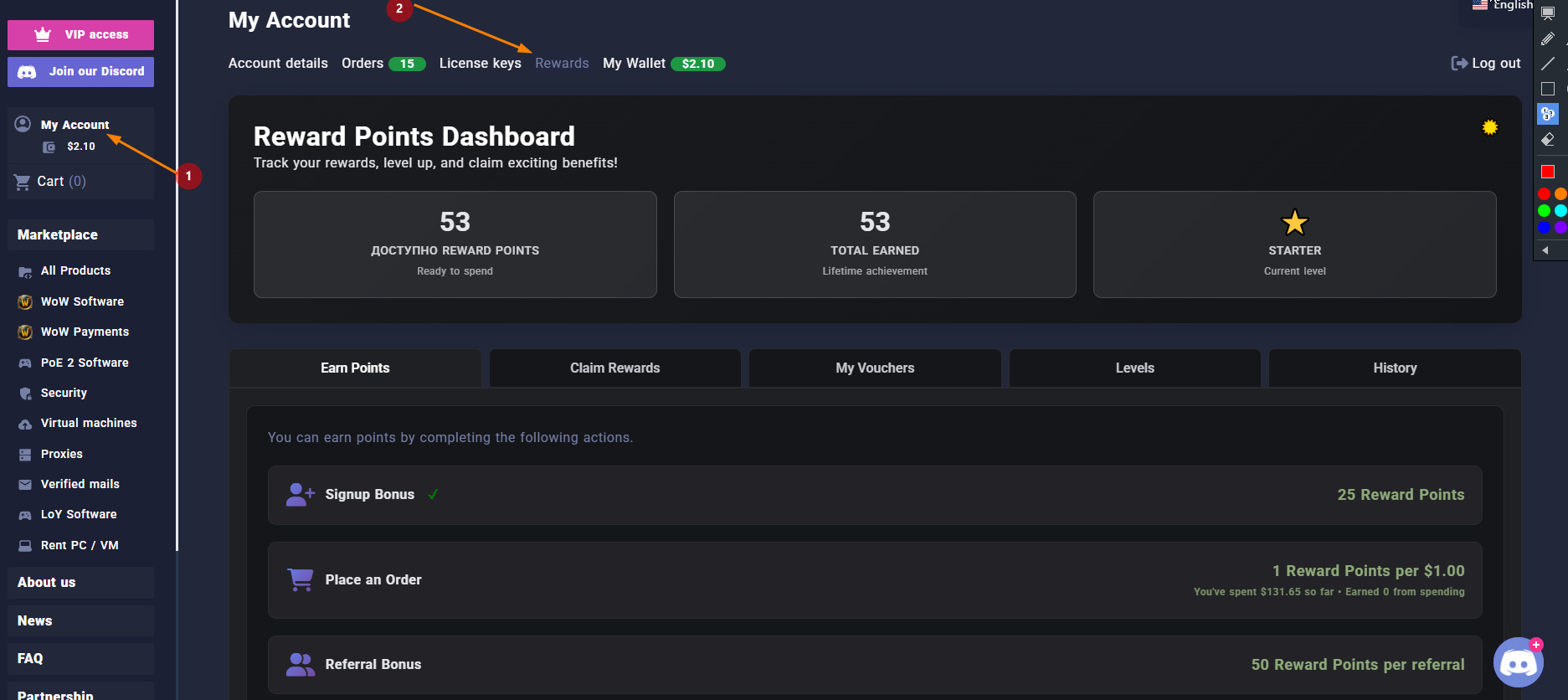The height and width of the screenshot is (700, 1568).
Task: Open the Cart (0) link
Action: [61, 181]
